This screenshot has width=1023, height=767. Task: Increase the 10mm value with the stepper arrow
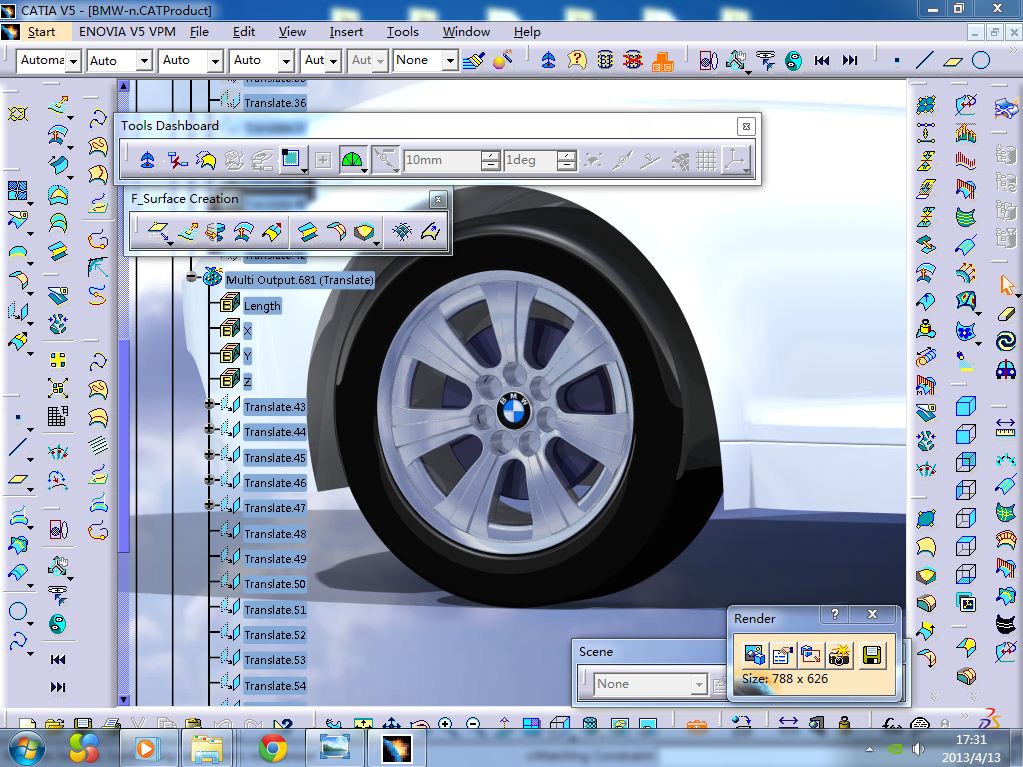[491, 155]
